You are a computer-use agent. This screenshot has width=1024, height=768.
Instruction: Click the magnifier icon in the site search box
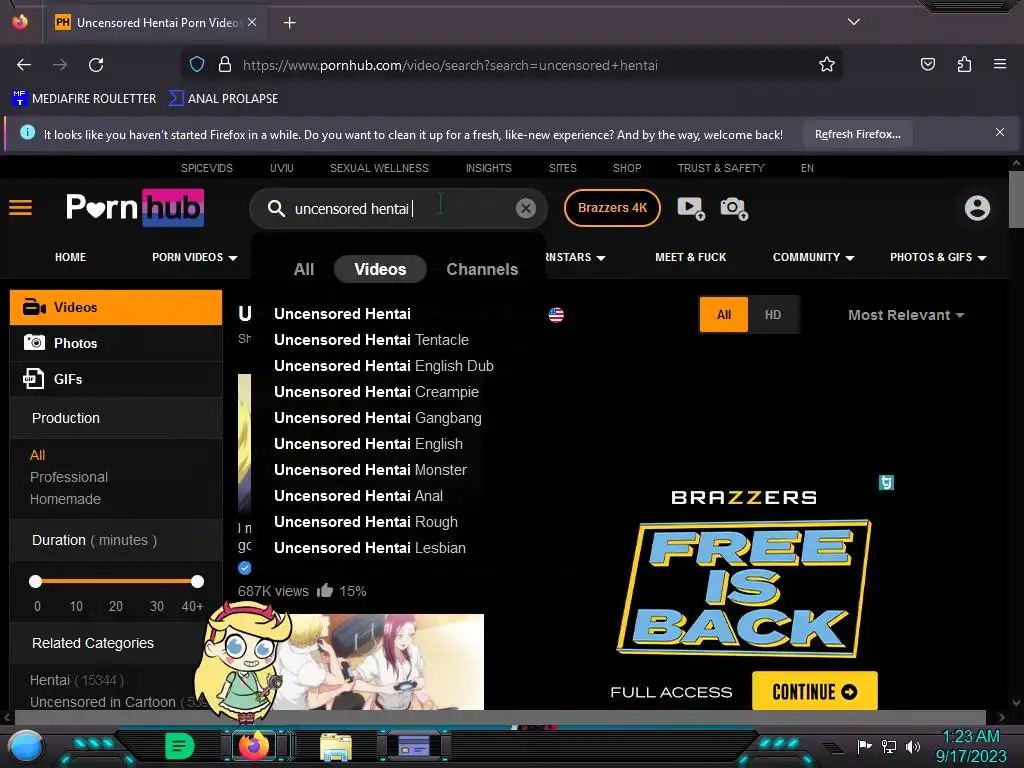pyautogui.click(x=276, y=208)
